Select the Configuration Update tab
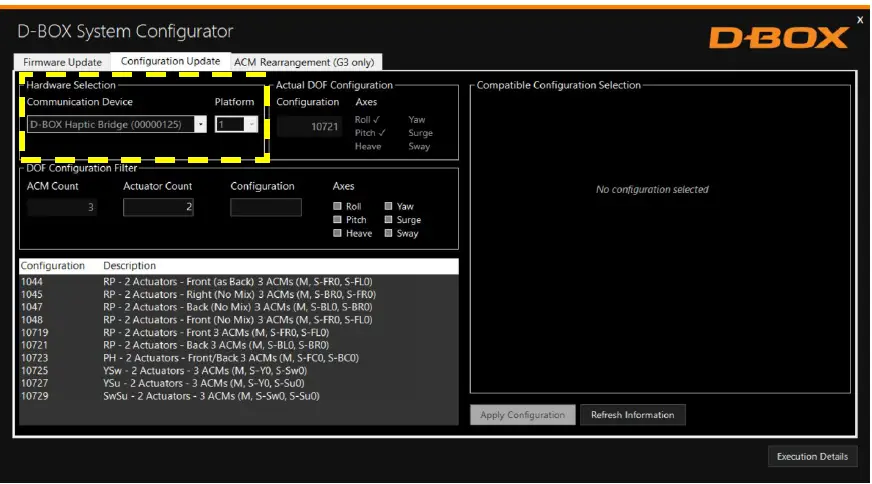Screen dimensions: 872x484 (170, 61)
